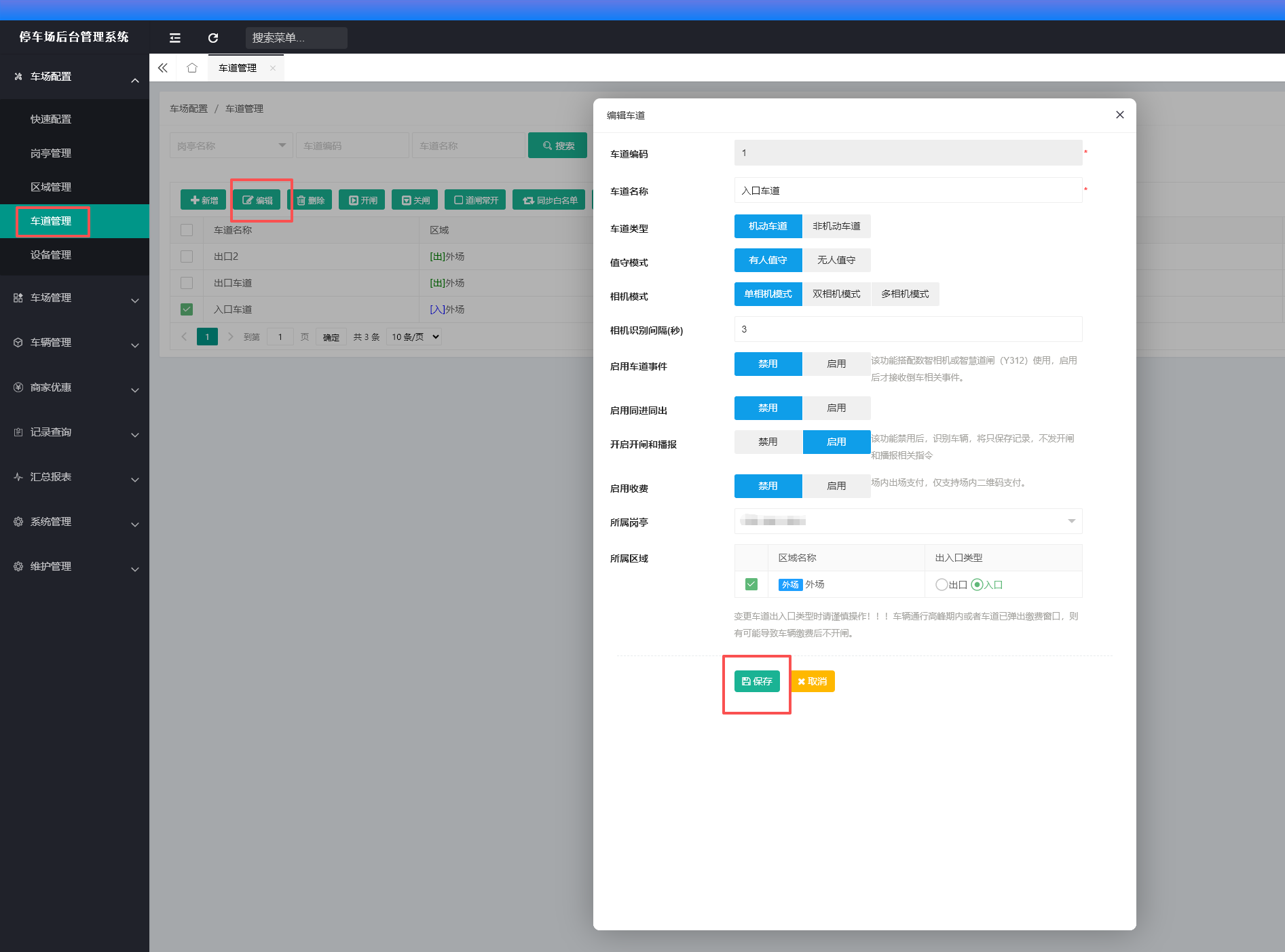Click the 保存 button
This screenshot has width=1285, height=952.
coord(757,681)
